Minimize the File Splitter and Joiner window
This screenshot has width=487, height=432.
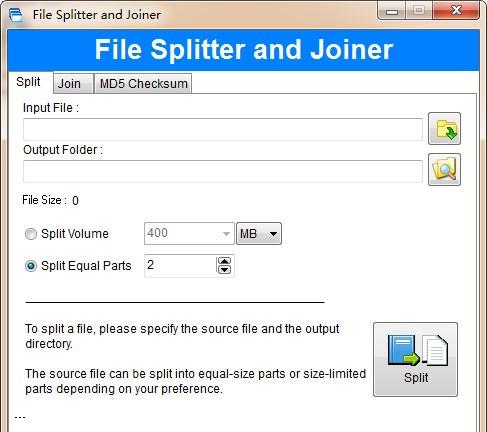(392, 11)
